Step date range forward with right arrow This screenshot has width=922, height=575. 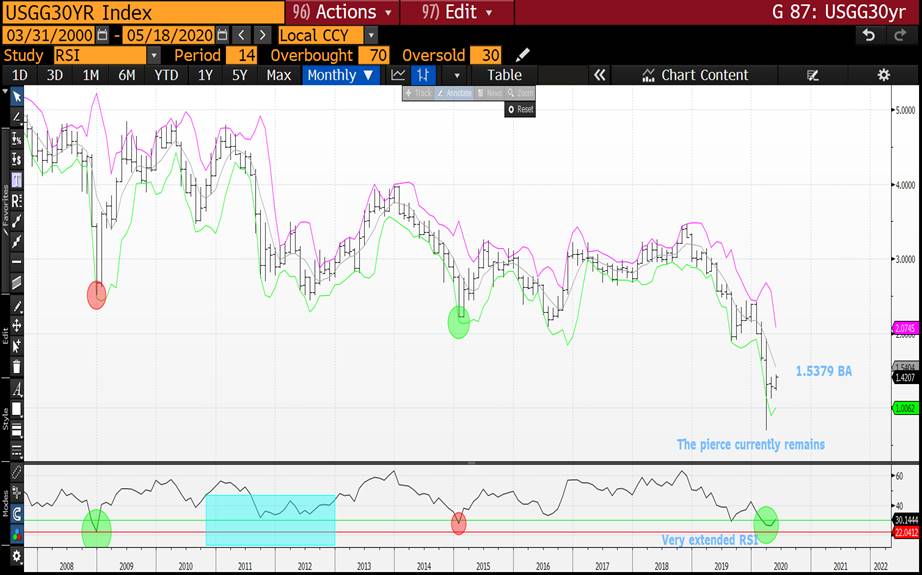(x=263, y=35)
